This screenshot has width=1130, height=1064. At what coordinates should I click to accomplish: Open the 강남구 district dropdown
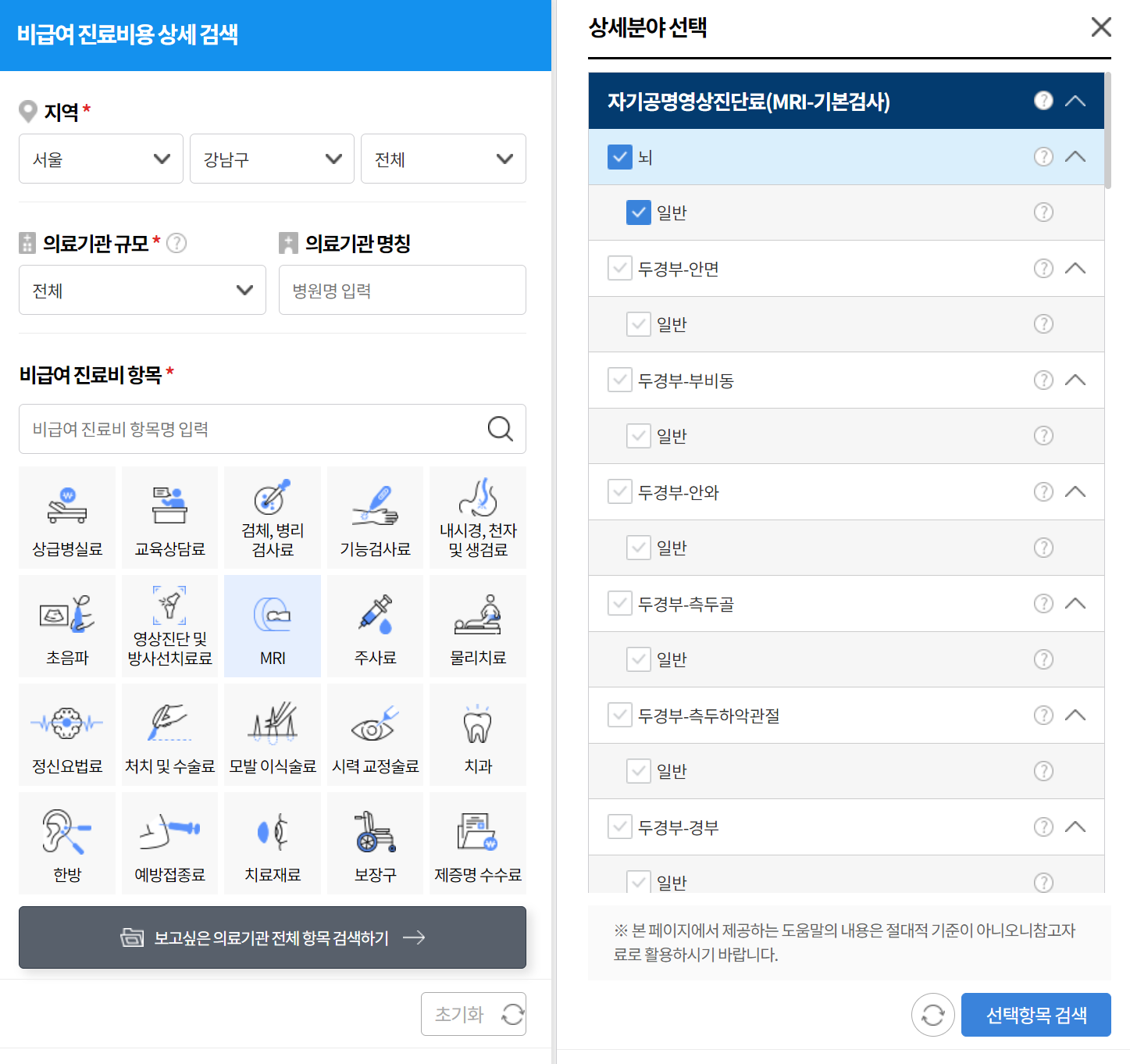(x=271, y=159)
